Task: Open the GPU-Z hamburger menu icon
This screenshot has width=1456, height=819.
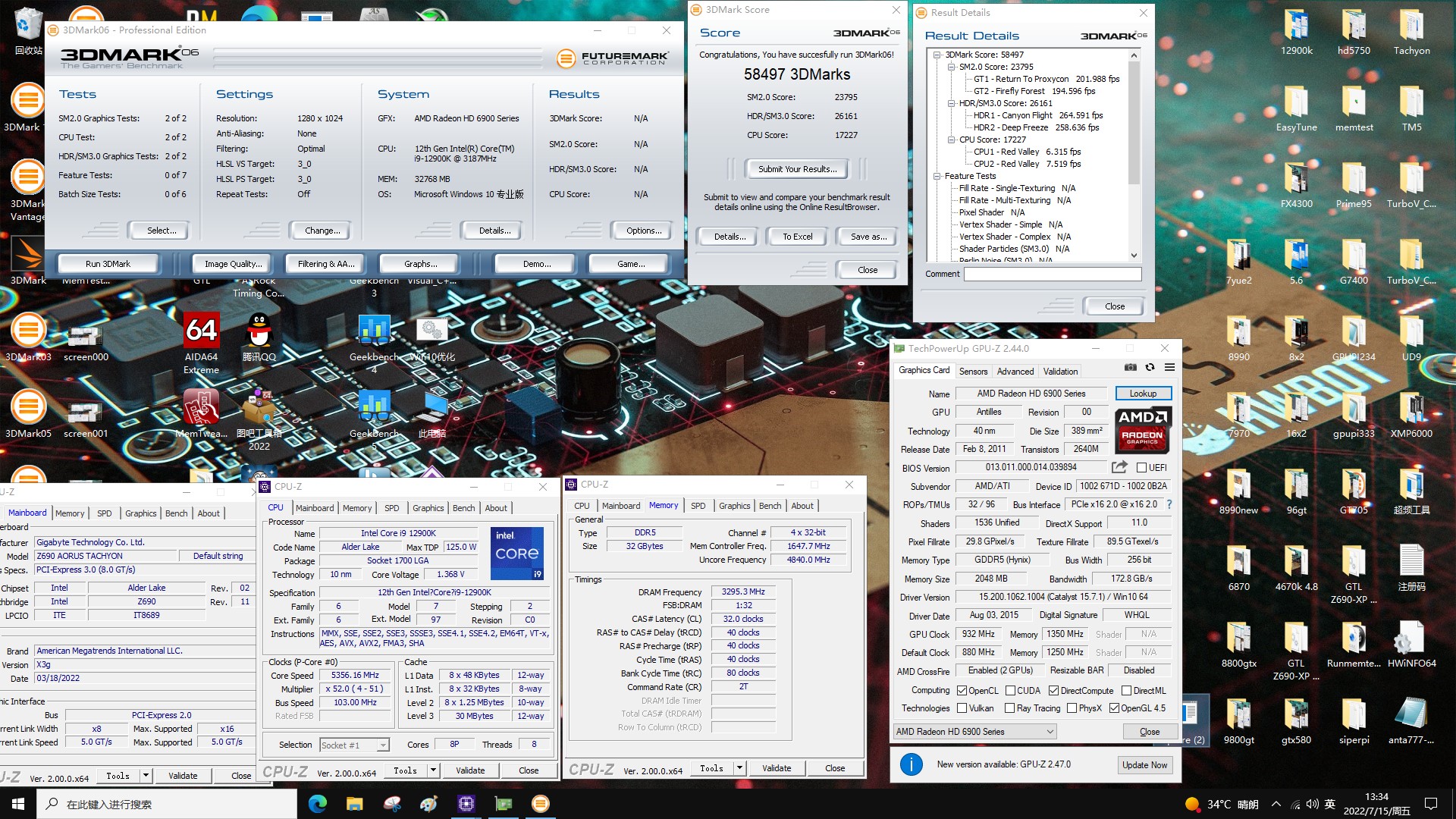Action: coord(1169,368)
